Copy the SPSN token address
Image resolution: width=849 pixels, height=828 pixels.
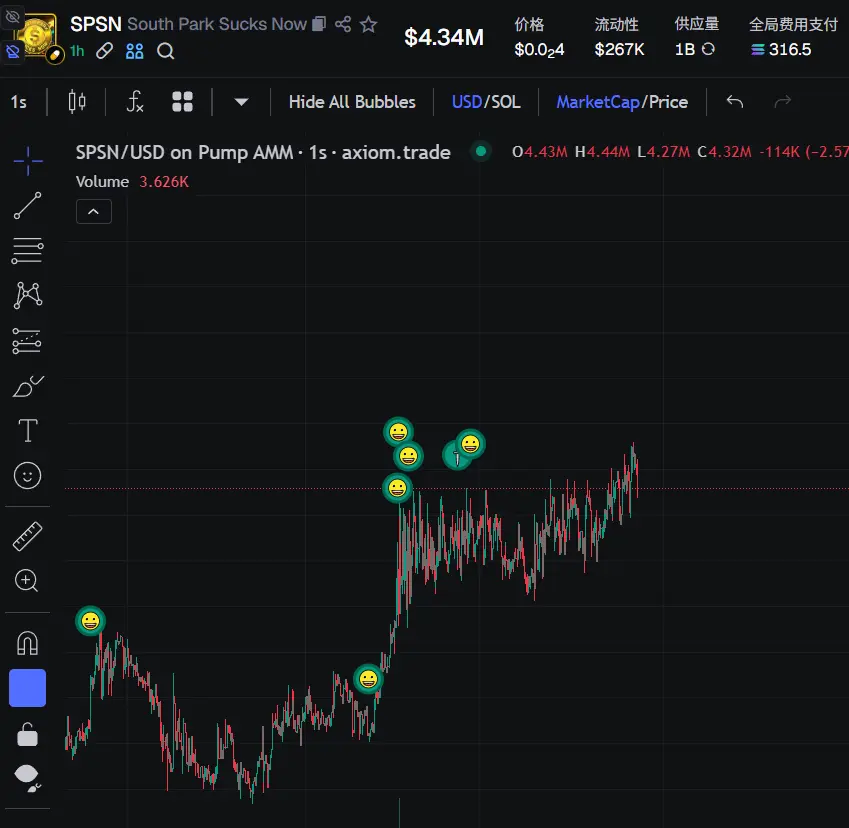coord(319,24)
